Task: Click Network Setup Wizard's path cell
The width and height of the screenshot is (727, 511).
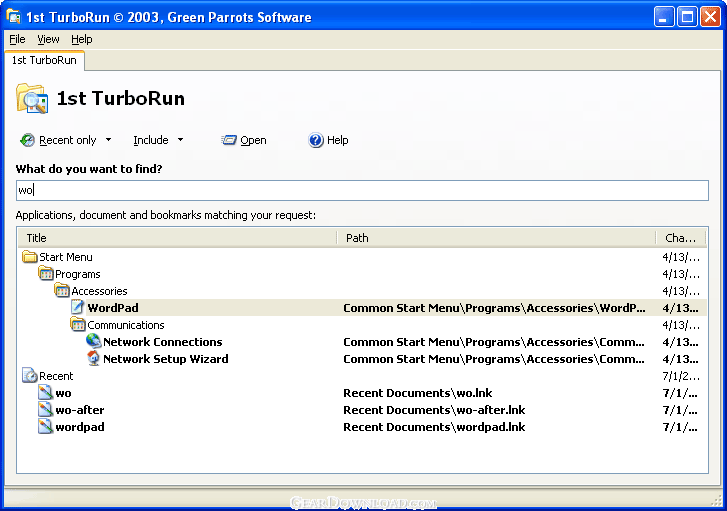Action: tap(494, 359)
